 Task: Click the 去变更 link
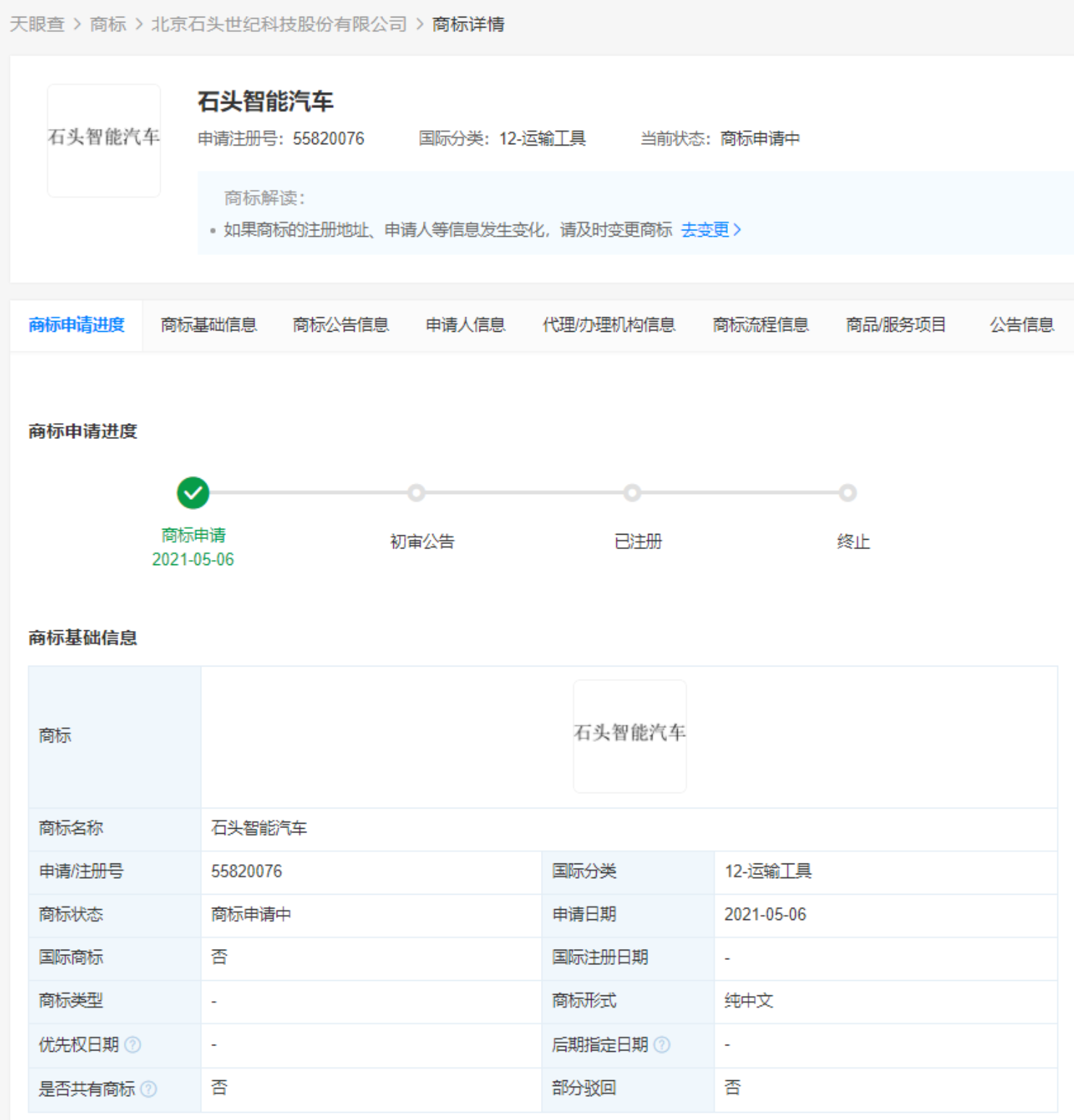[x=705, y=230]
